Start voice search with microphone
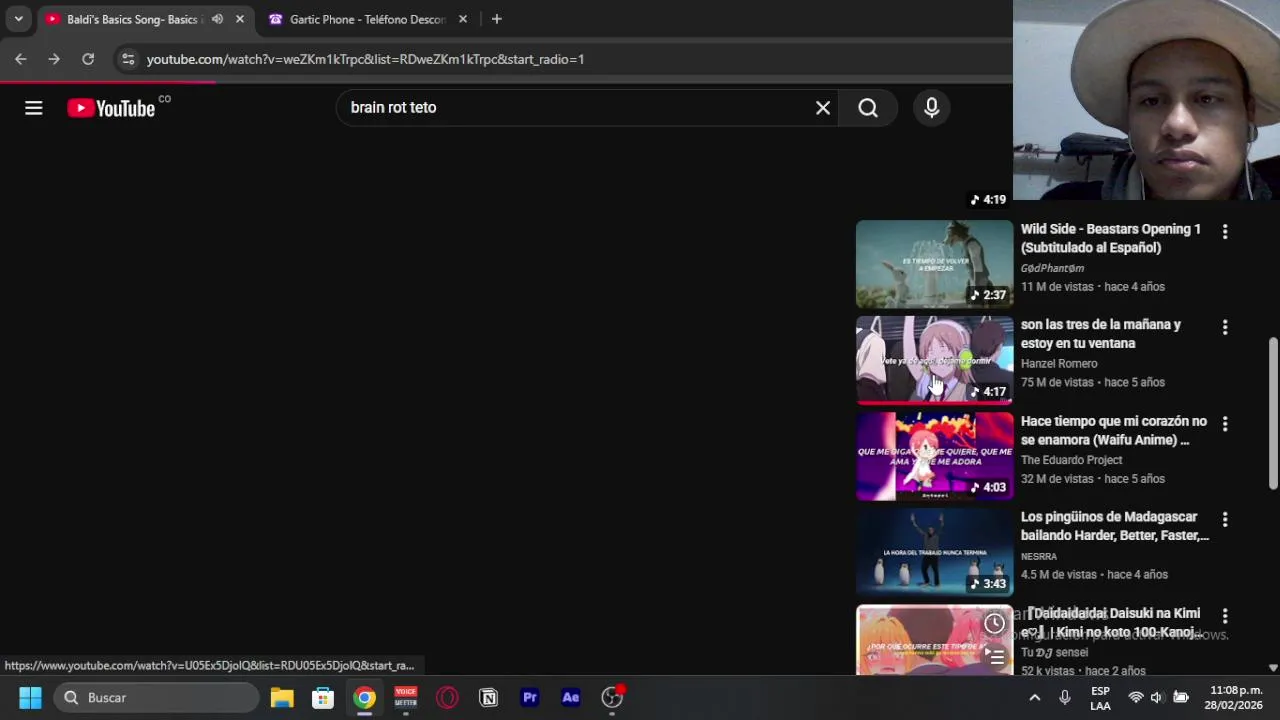 [x=932, y=108]
